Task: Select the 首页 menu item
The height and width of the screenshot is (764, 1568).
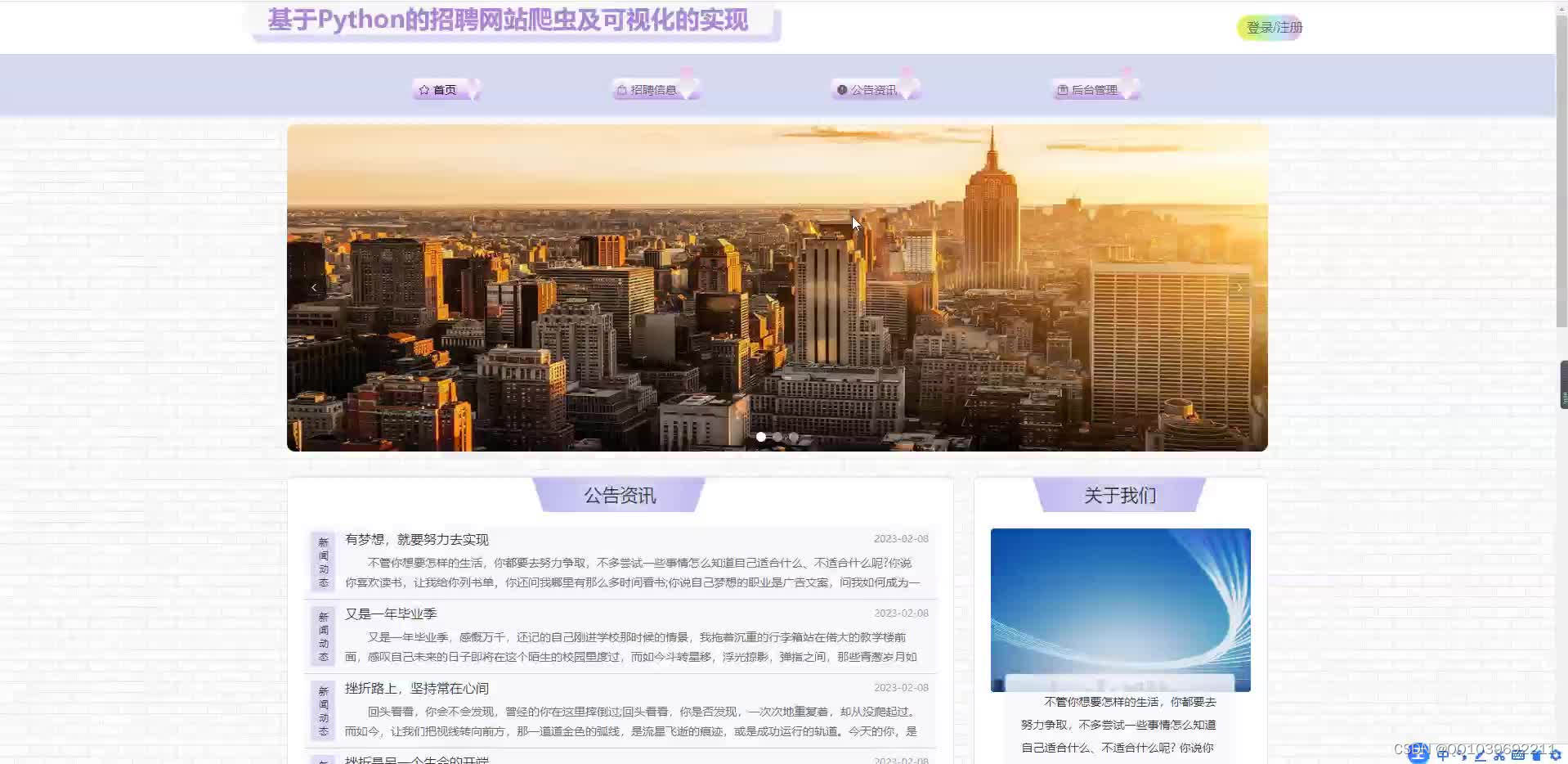Action: 444,90
